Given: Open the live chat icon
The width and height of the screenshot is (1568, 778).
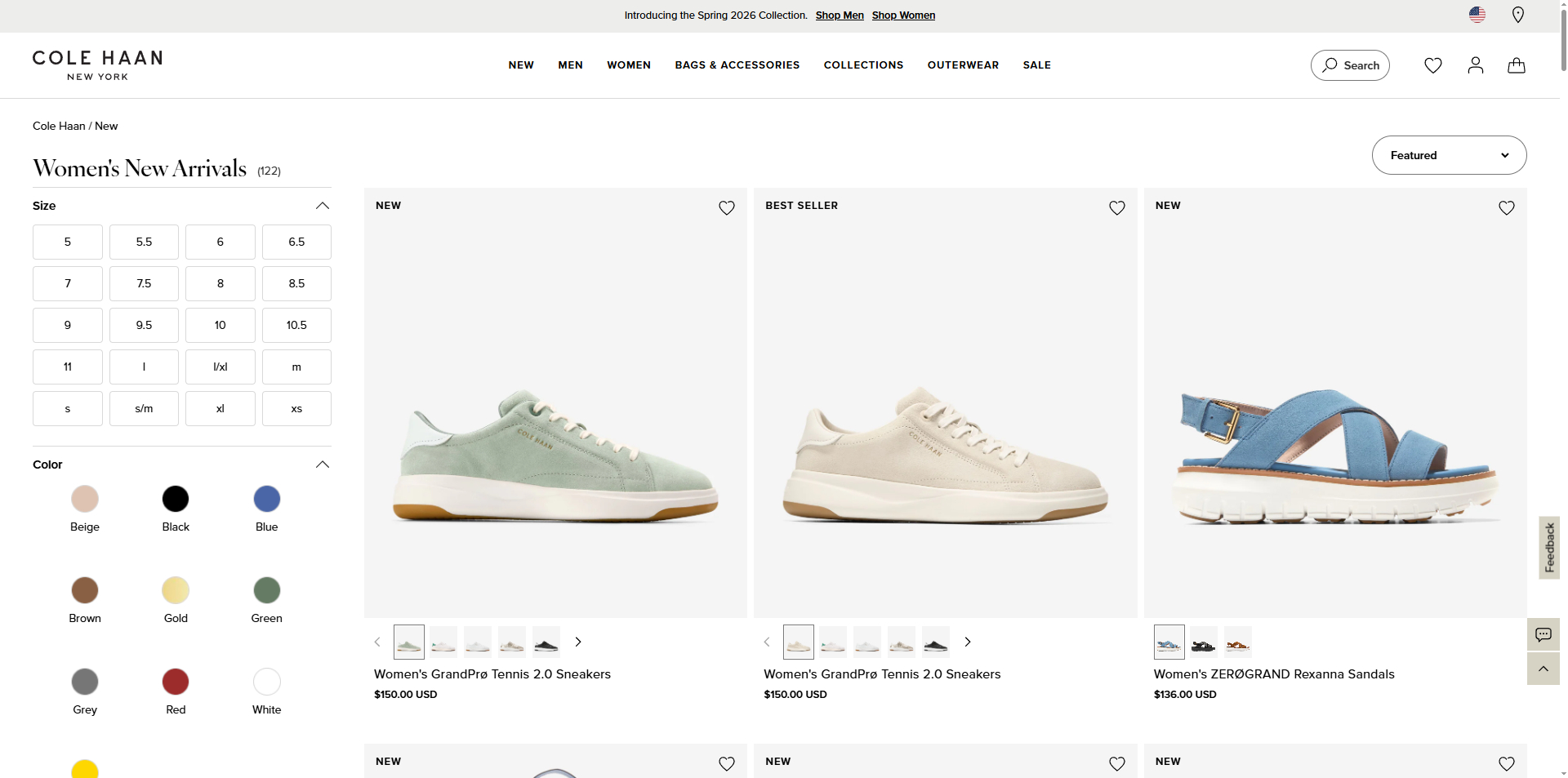Looking at the screenshot, I should [1543, 634].
